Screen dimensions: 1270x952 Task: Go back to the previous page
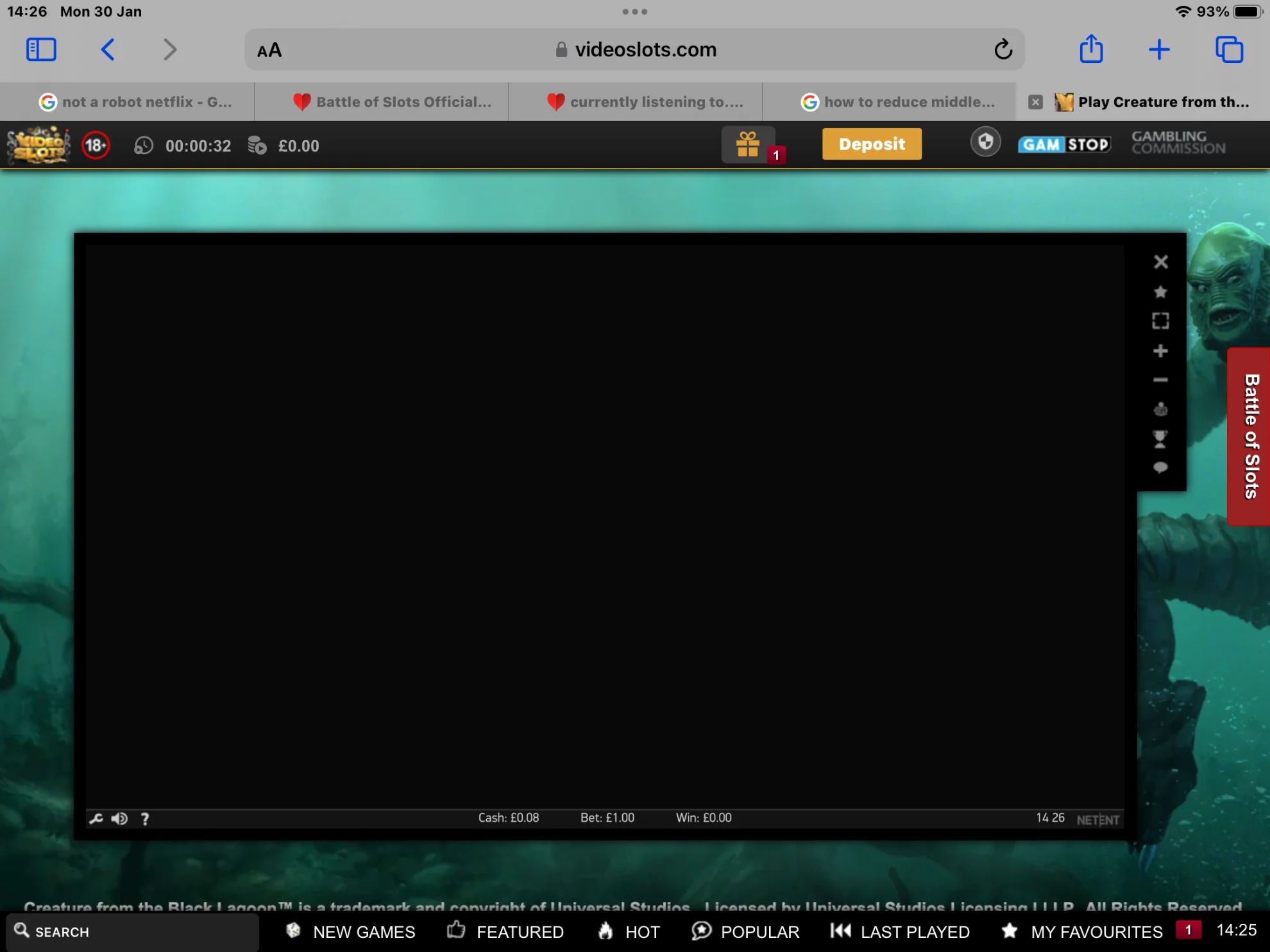108,49
